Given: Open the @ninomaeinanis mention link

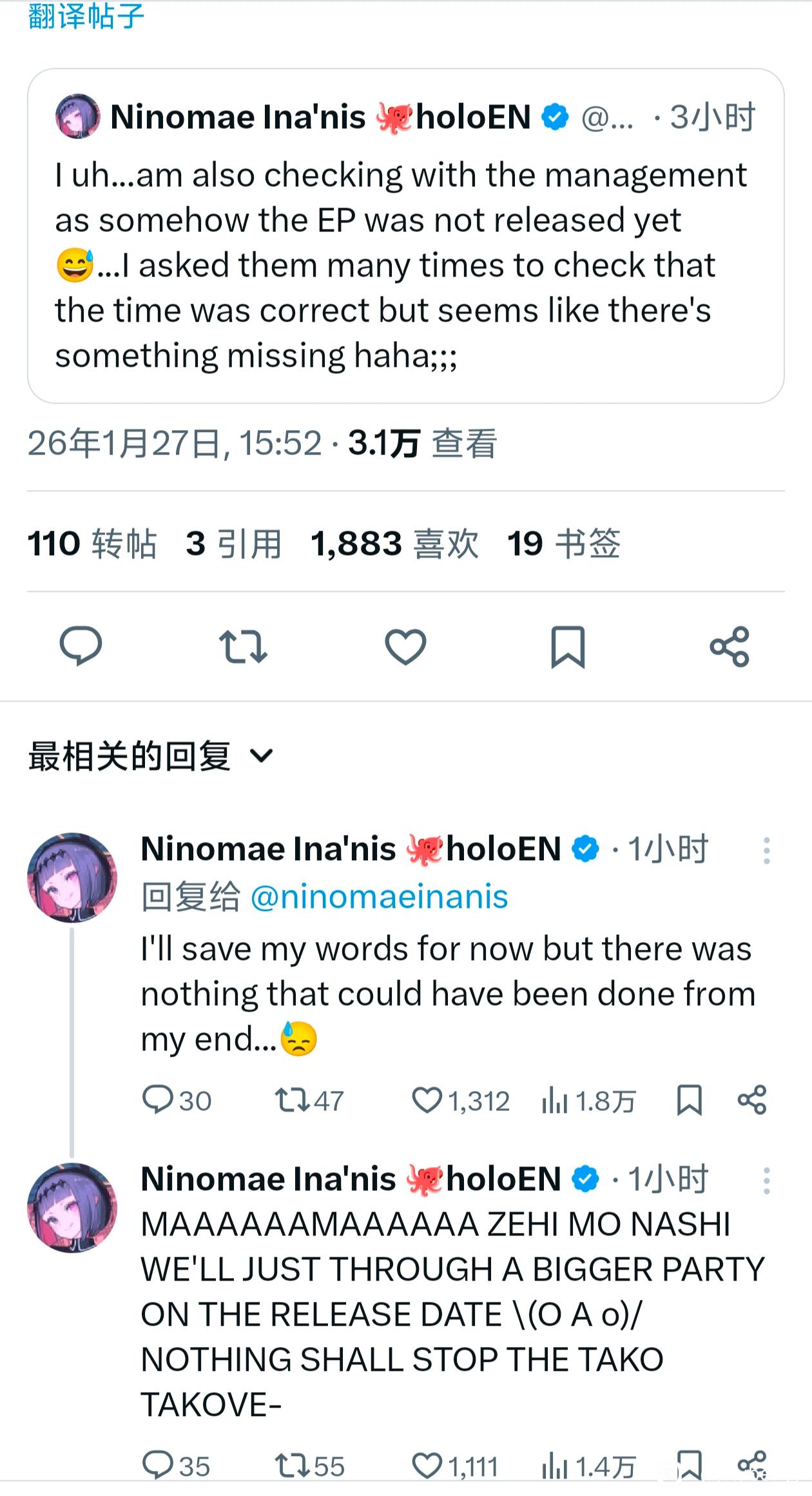Looking at the screenshot, I should tap(379, 897).
